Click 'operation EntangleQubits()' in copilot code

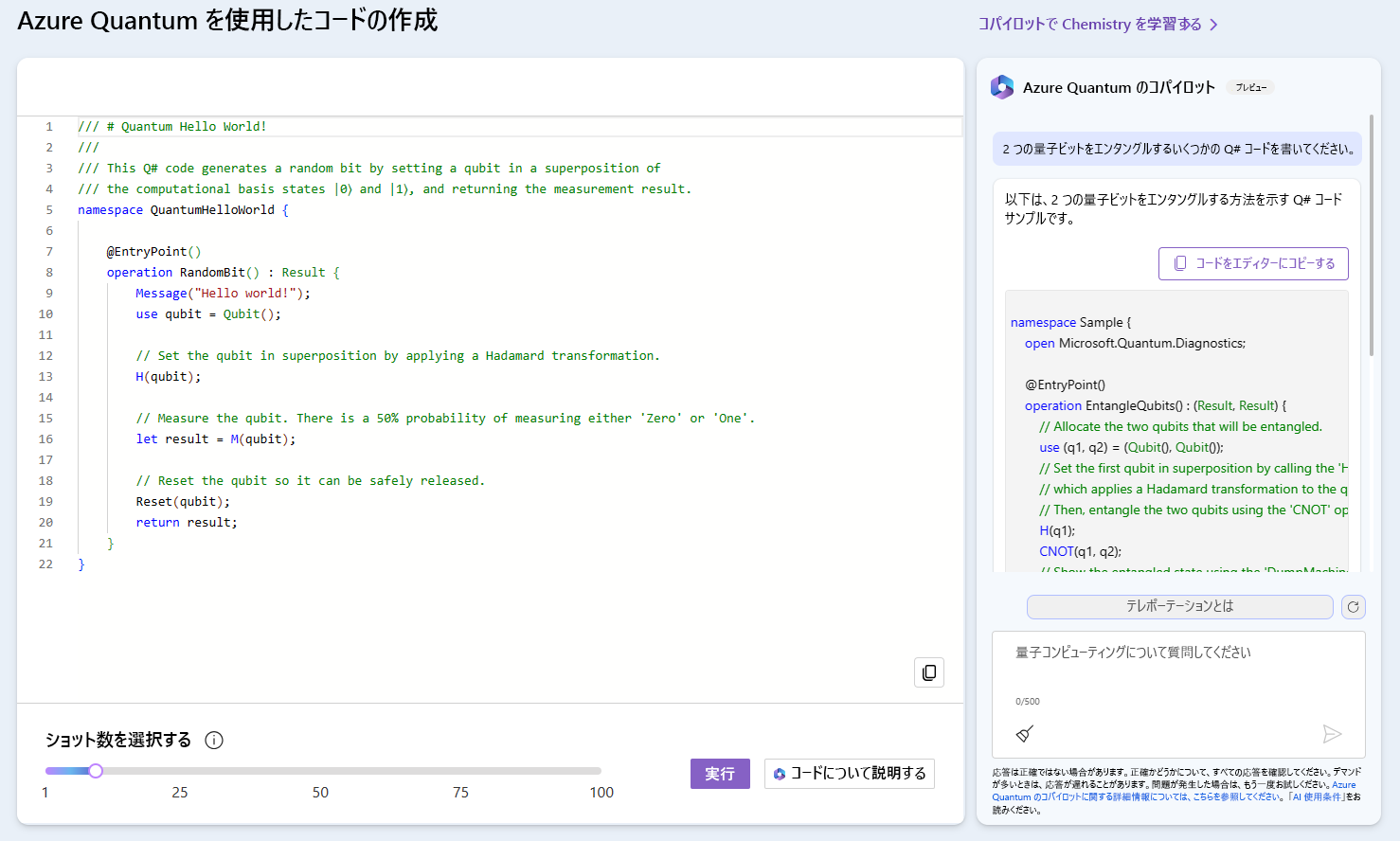pos(1104,405)
